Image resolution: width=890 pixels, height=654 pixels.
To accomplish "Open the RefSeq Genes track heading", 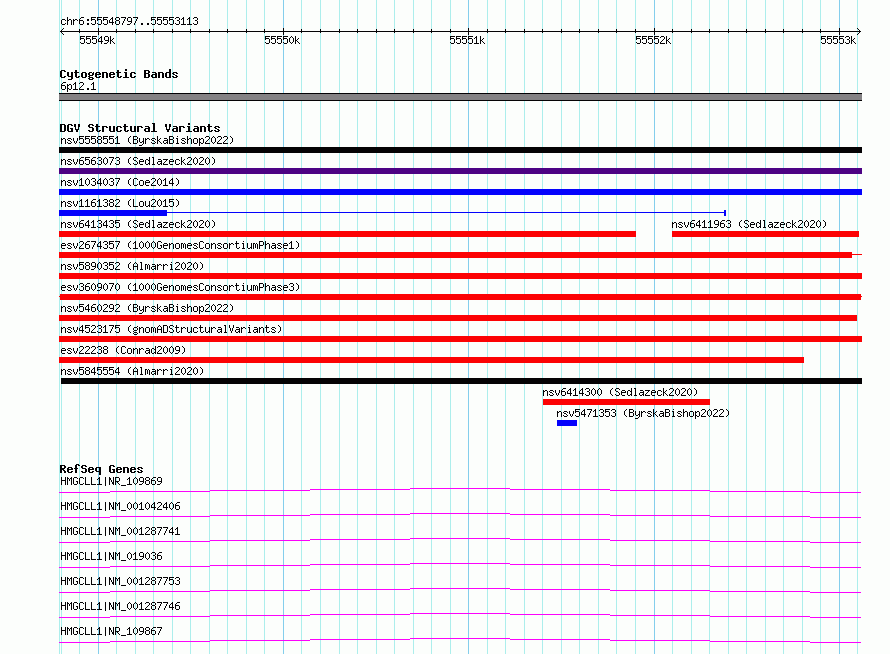I will click(101, 469).
